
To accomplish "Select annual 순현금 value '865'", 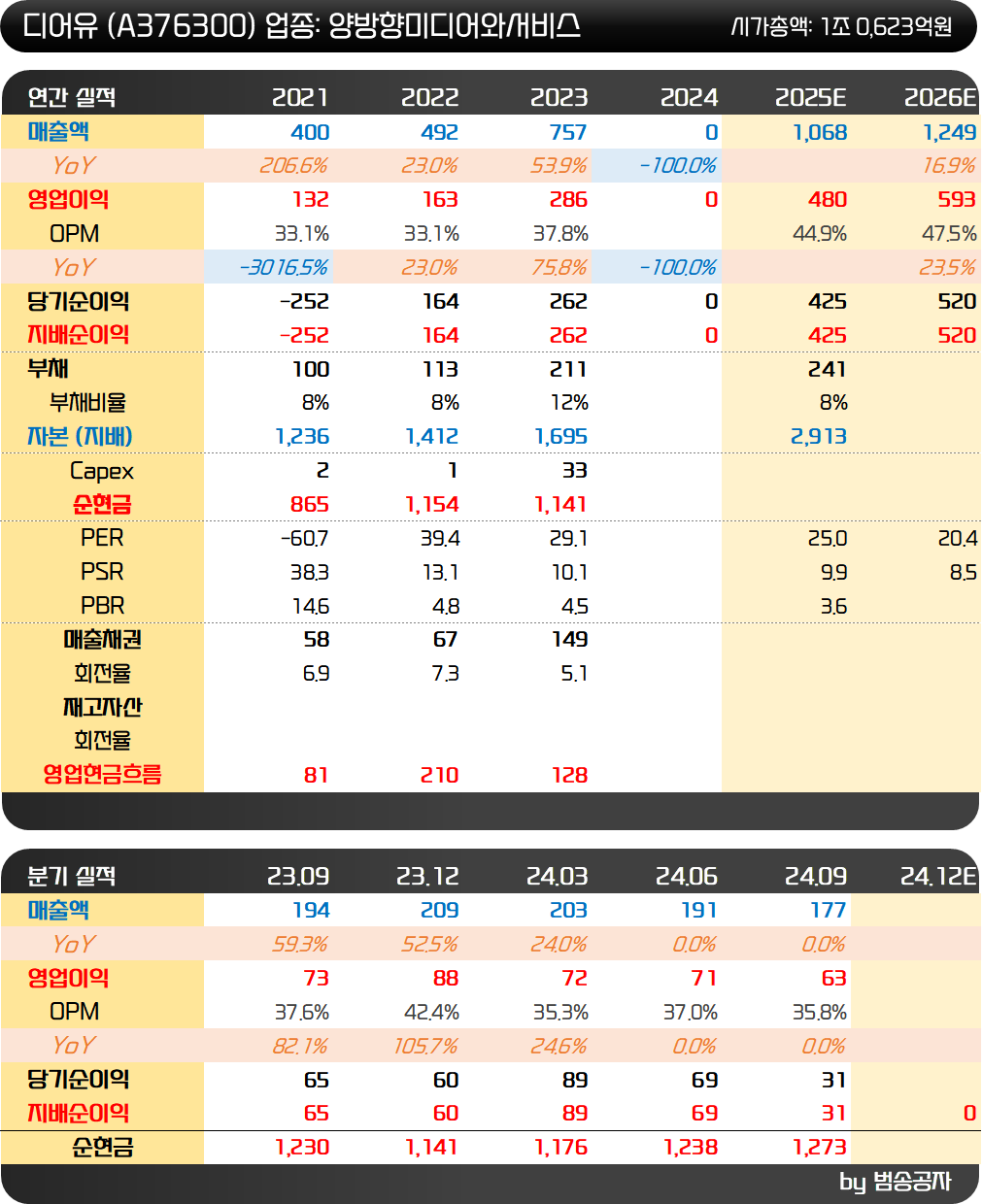I will pos(310,505).
